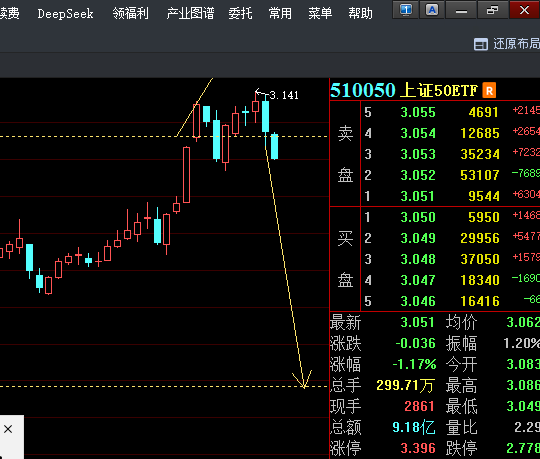This screenshot has width=540, height=459.
Task: Click the 还原布局 button
Action: coord(507,44)
